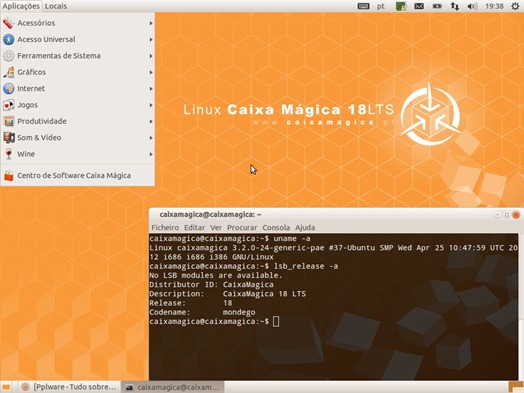Open the Aplicações menu
This screenshot has height=393, width=524.
coord(21,6)
